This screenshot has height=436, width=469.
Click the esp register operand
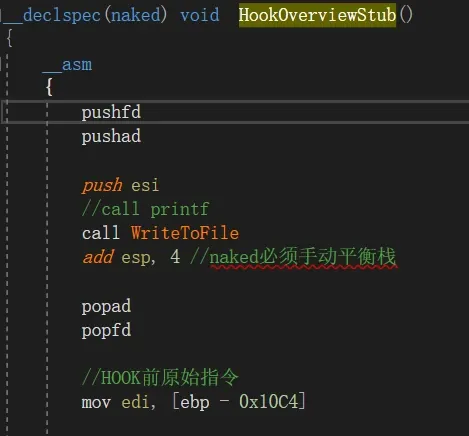point(136,258)
